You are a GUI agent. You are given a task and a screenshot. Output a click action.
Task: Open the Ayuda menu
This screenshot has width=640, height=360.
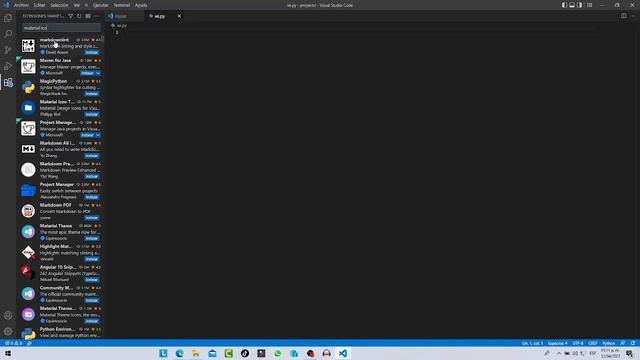click(141, 5)
